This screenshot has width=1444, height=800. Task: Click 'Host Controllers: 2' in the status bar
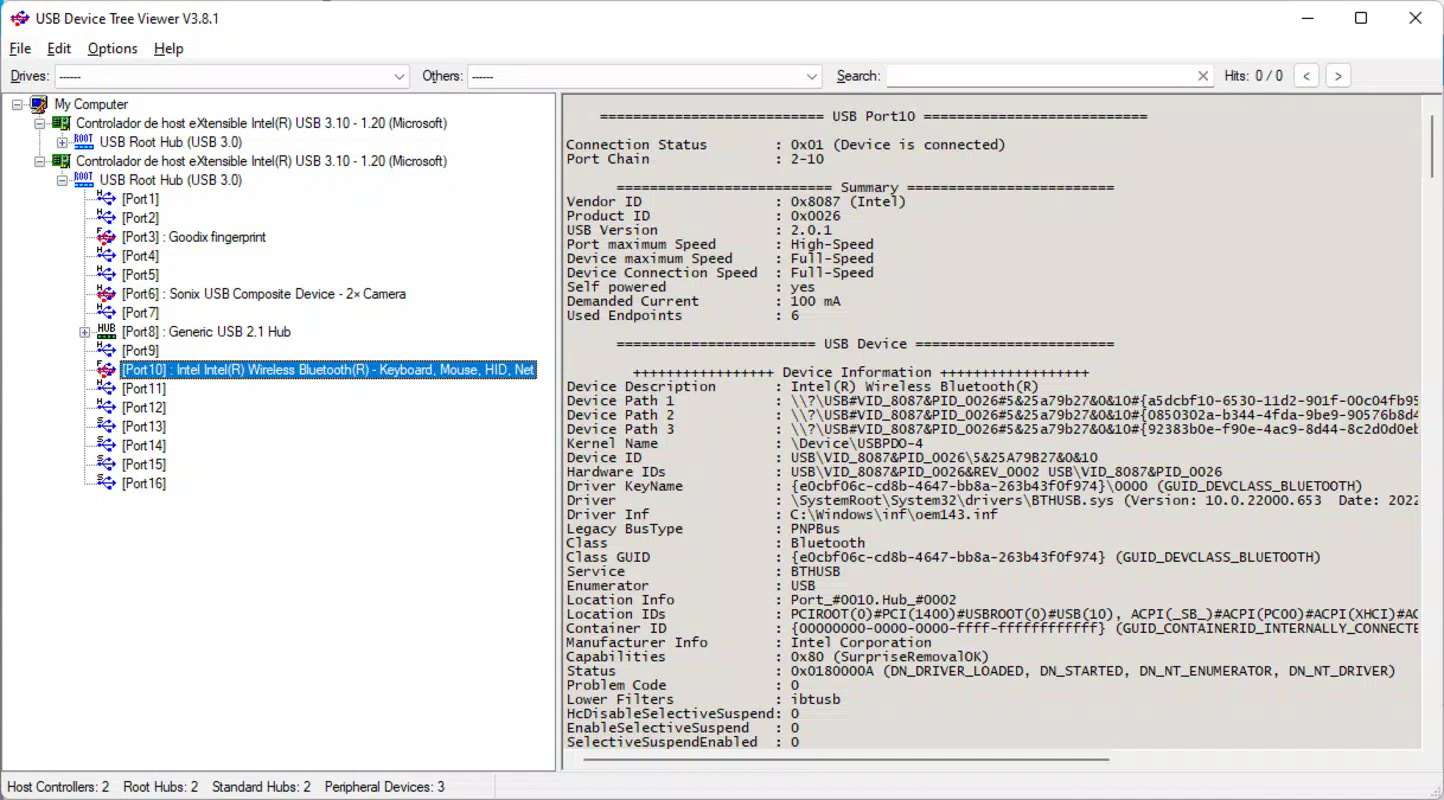click(x=59, y=787)
